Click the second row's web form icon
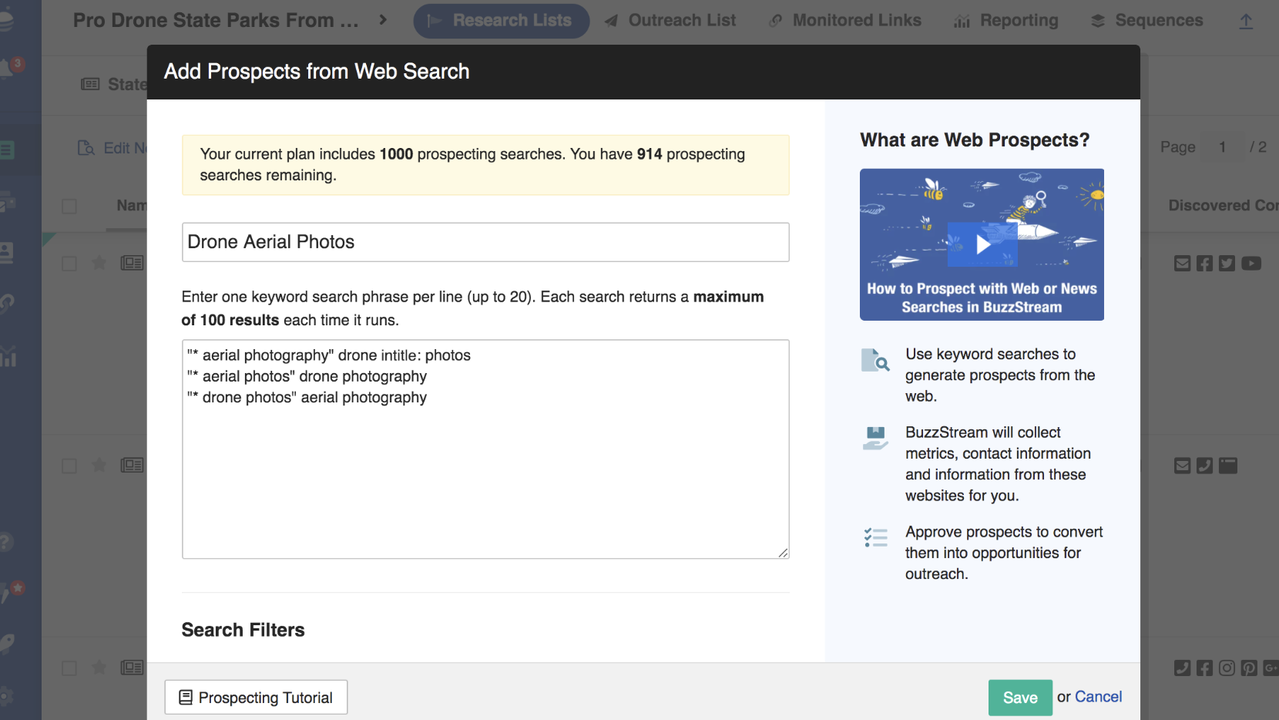The image size is (1279, 720). (1228, 466)
